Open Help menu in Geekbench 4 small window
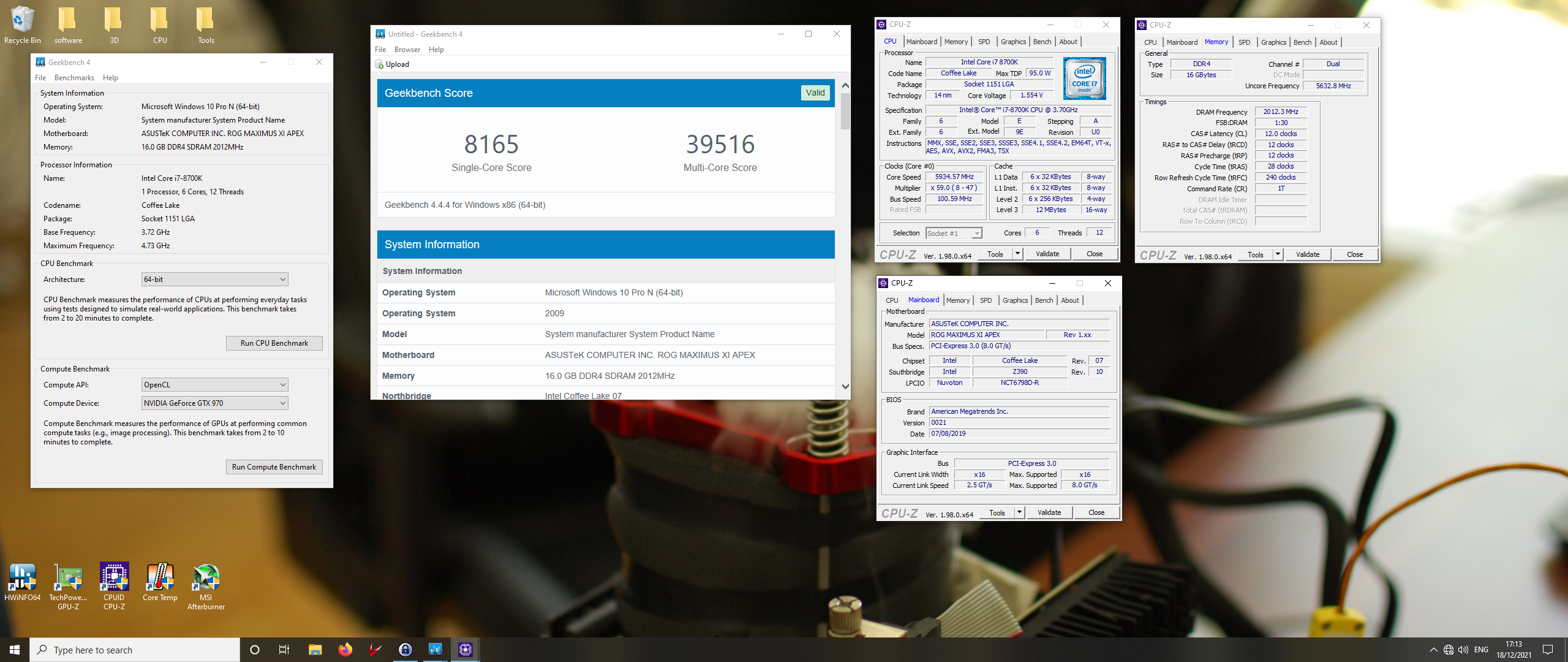Image resolution: width=1568 pixels, height=662 pixels. coord(110,78)
